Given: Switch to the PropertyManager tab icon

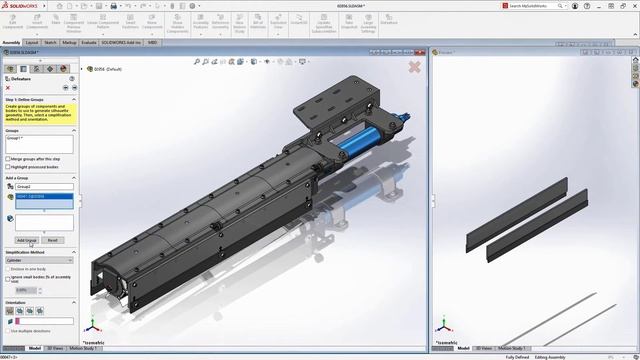Looking at the screenshot, I should [23, 69].
